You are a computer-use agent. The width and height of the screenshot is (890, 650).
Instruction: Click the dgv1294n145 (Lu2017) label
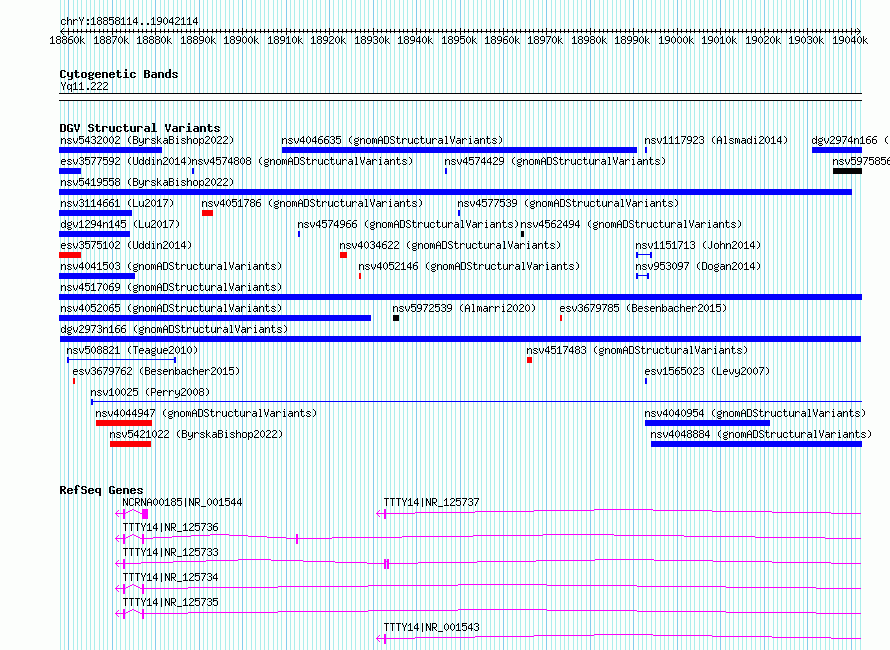pyautogui.click(x=120, y=224)
